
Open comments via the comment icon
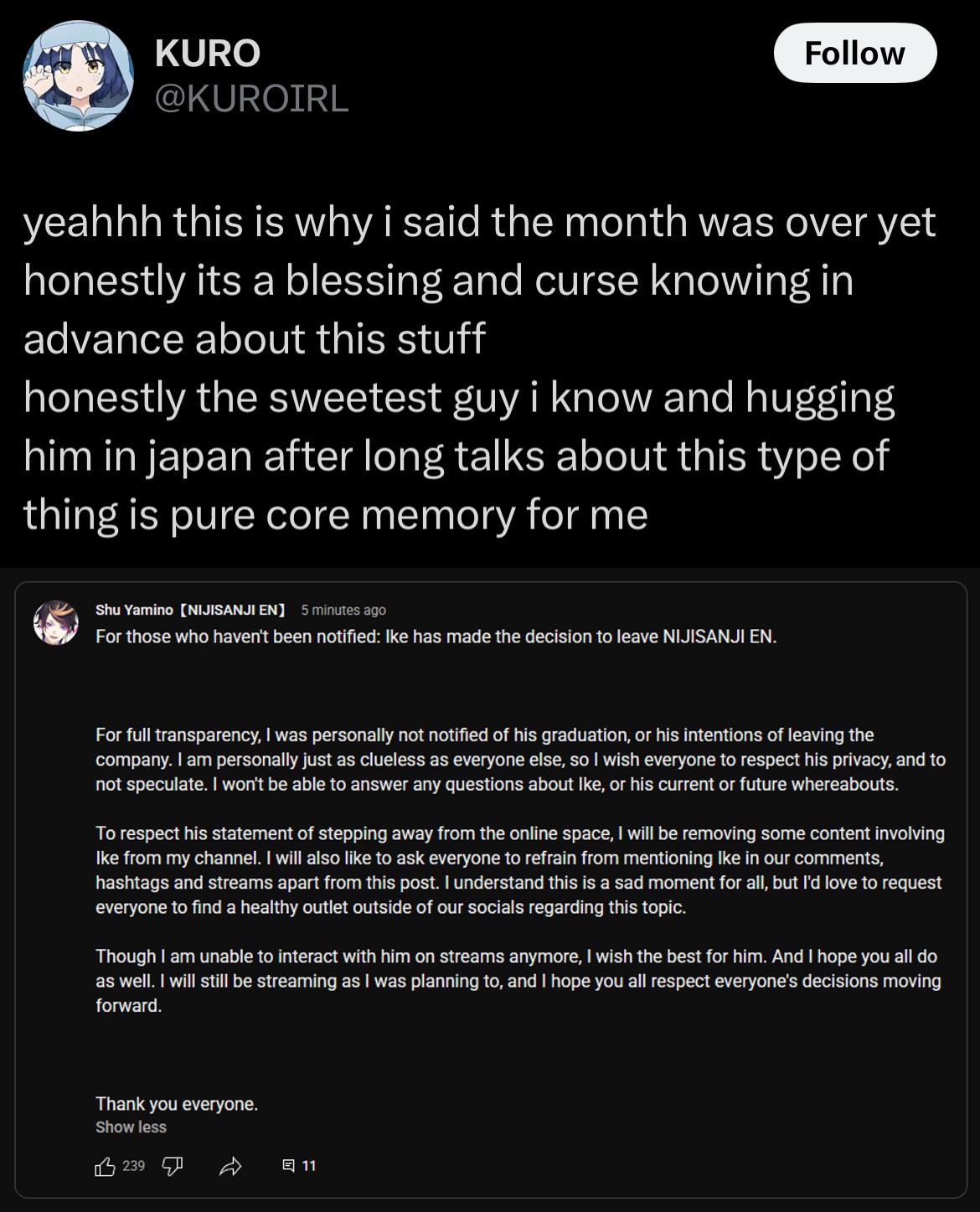point(288,1165)
